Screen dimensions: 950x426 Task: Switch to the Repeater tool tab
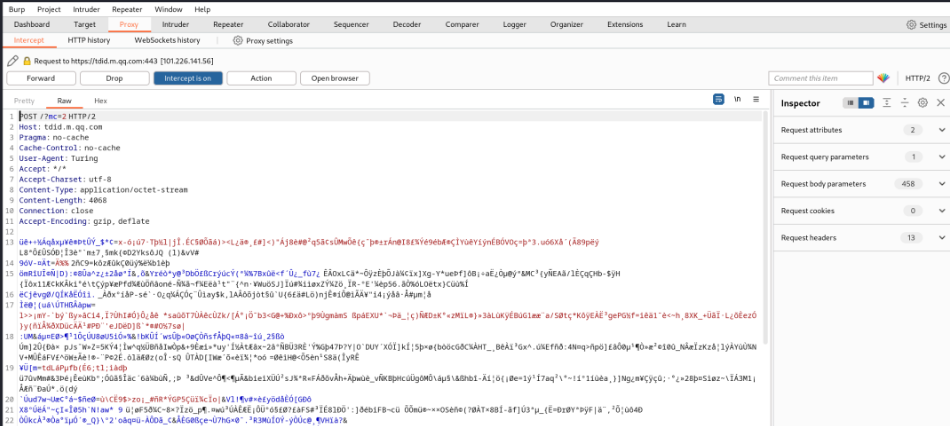[x=228, y=25]
